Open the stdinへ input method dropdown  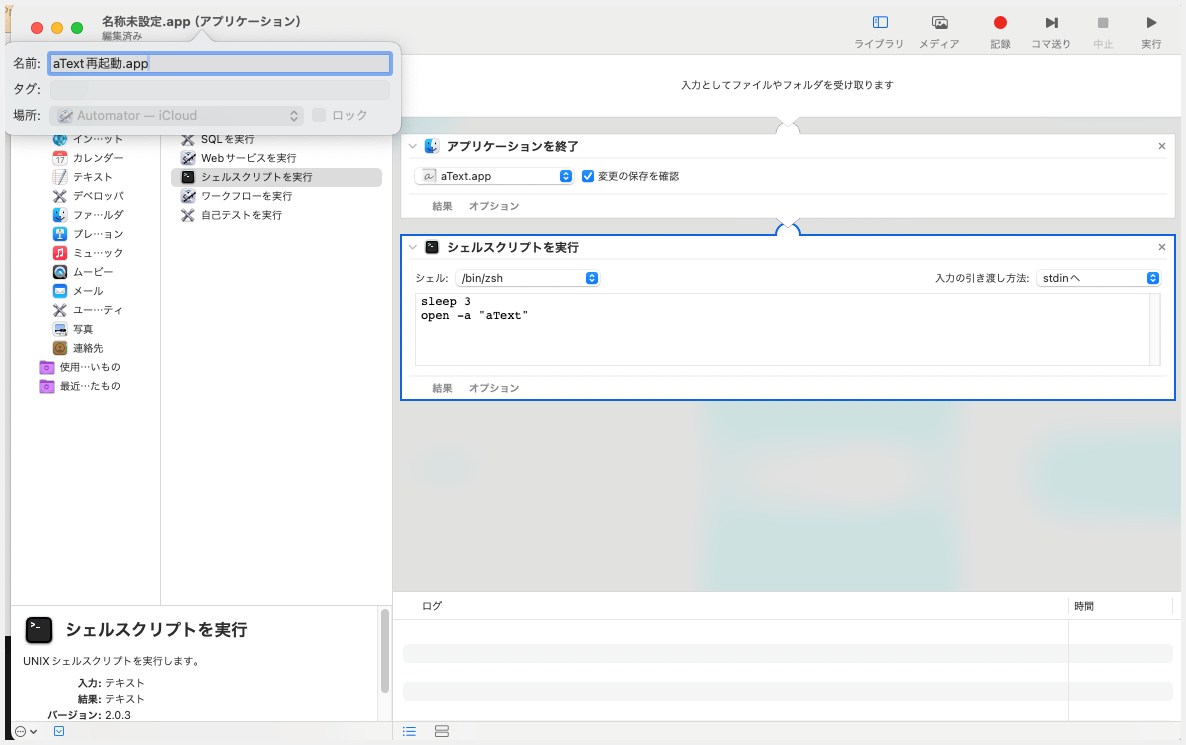(x=1097, y=278)
